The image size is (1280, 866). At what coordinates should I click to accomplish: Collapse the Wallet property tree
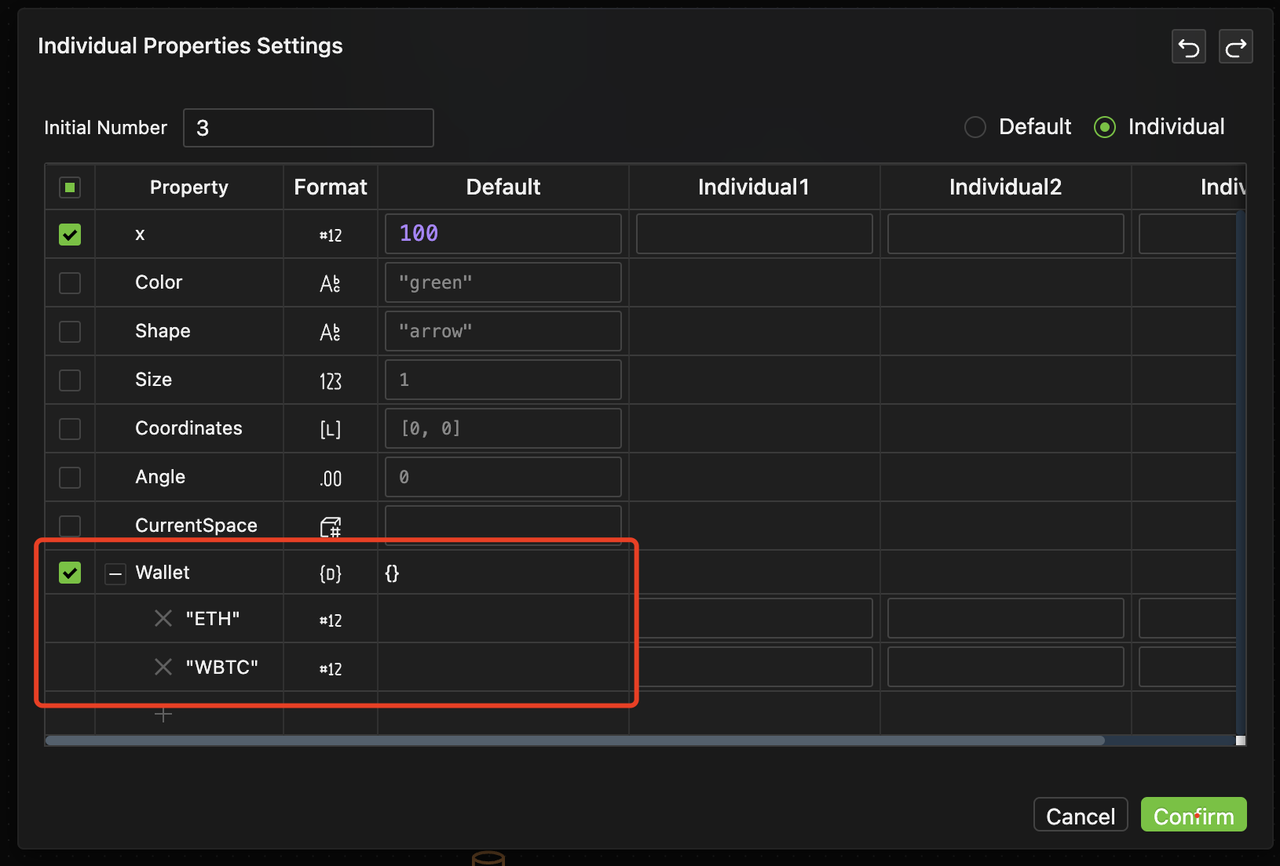pyautogui.click(x=116, y=574)
